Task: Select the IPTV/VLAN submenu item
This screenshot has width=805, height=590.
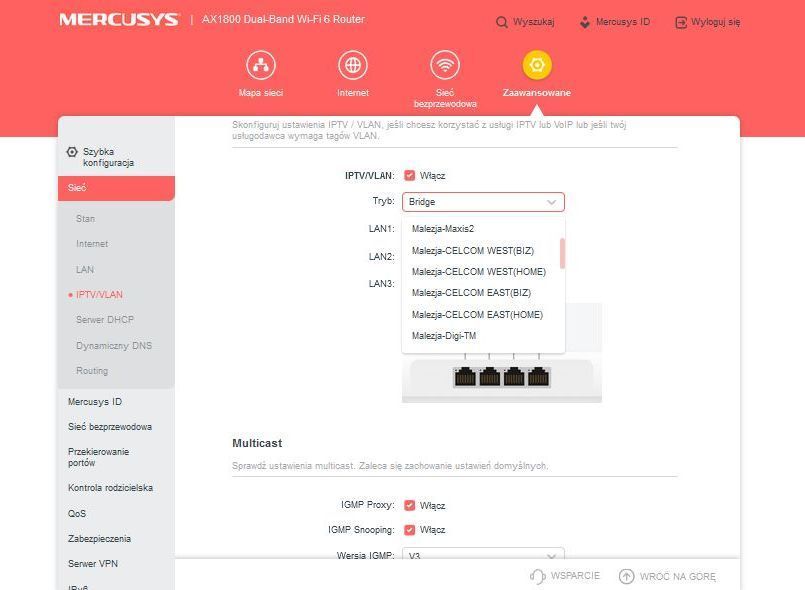Action: 99,295
